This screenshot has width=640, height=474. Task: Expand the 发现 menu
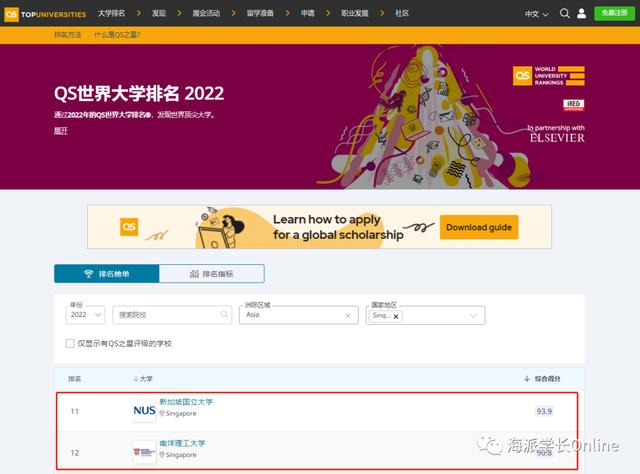pos(159,13)
